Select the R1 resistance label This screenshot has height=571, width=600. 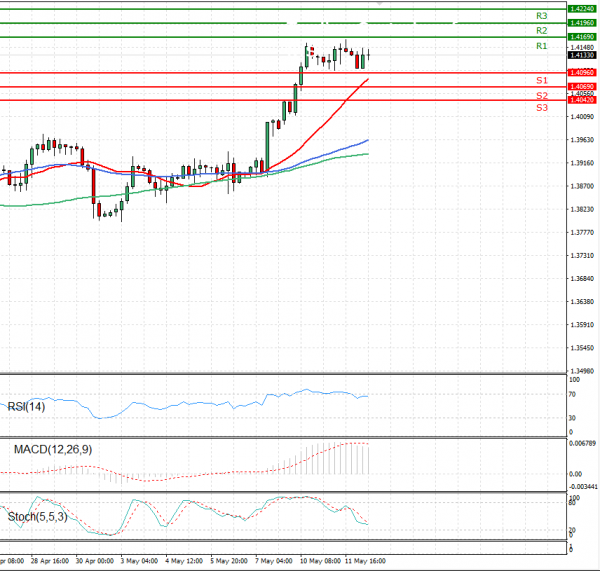point(541,46)
